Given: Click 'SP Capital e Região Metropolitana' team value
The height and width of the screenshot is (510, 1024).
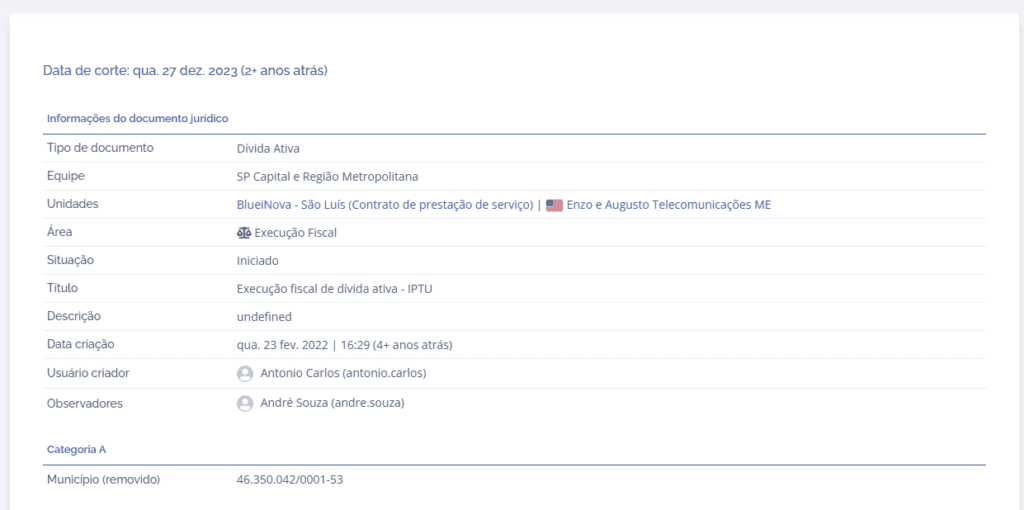Looking at the screenshot, I should tap(327, 176).
